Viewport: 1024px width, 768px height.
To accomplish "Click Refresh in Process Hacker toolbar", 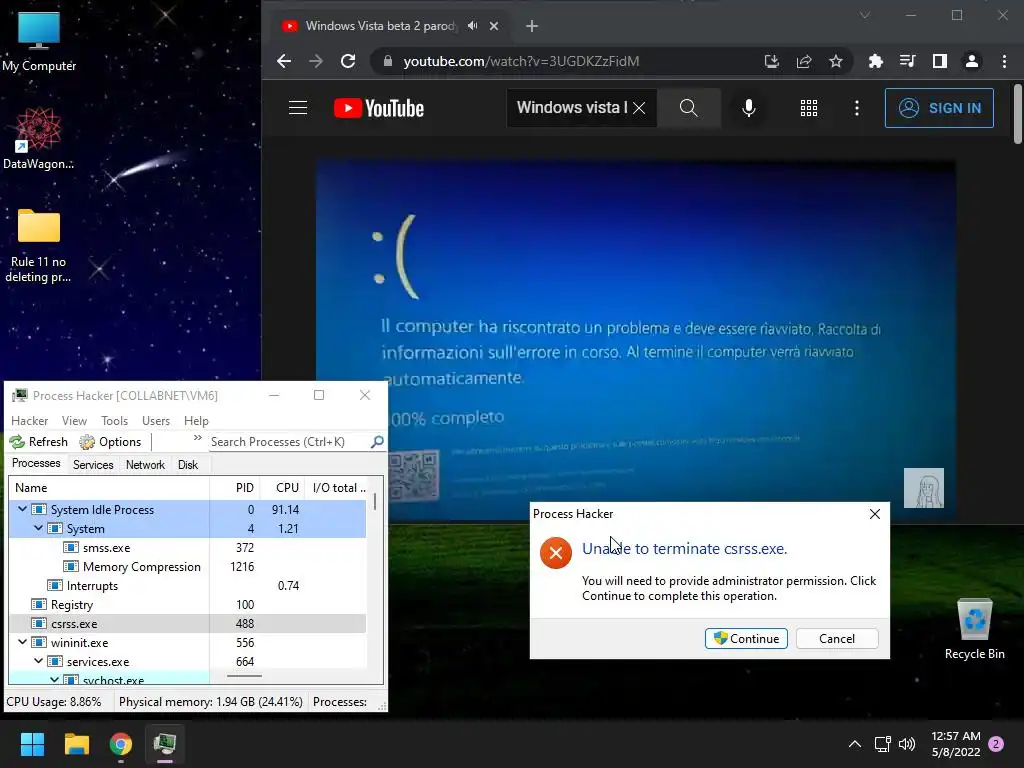I will pyautogui.click(x=39, y=442).
